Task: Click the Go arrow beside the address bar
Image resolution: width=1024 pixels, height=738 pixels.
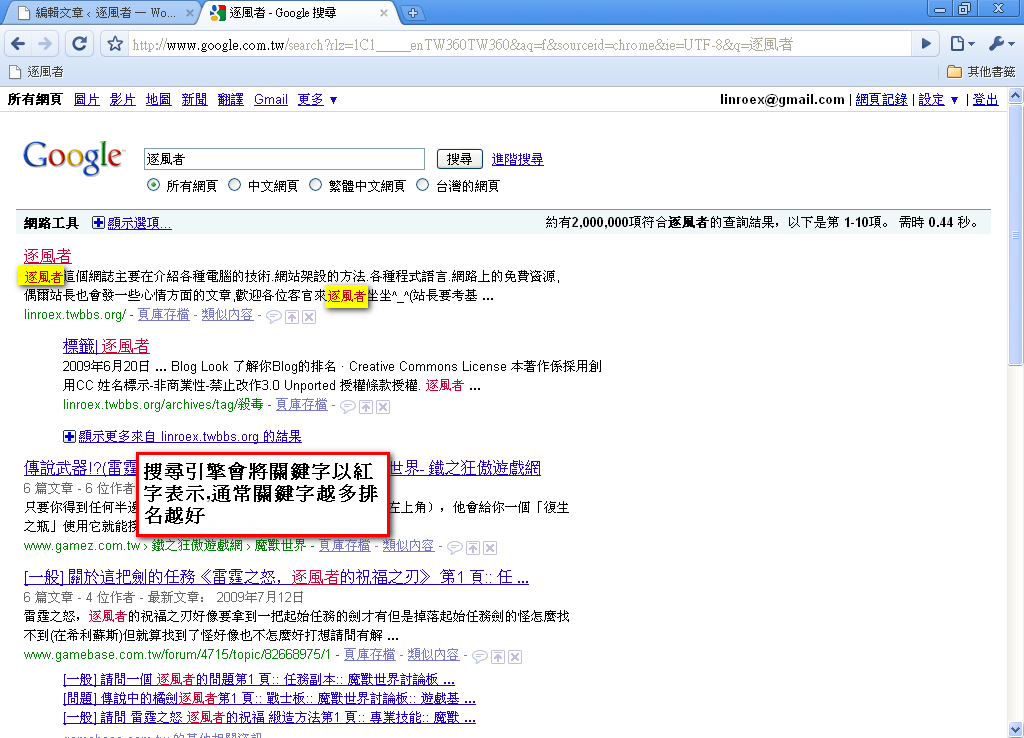Action: coord(926,44)
